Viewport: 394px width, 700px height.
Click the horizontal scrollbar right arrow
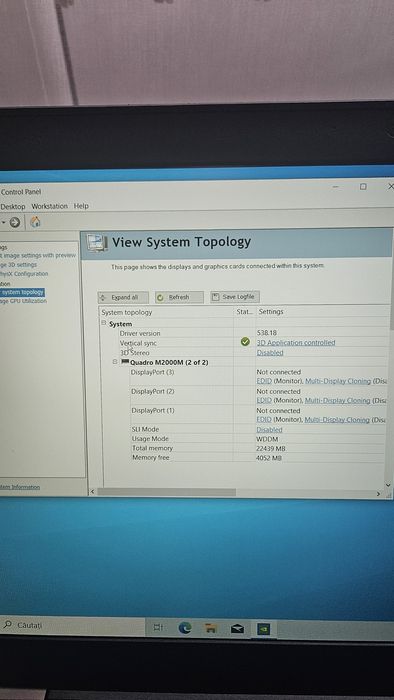point(378,493)
